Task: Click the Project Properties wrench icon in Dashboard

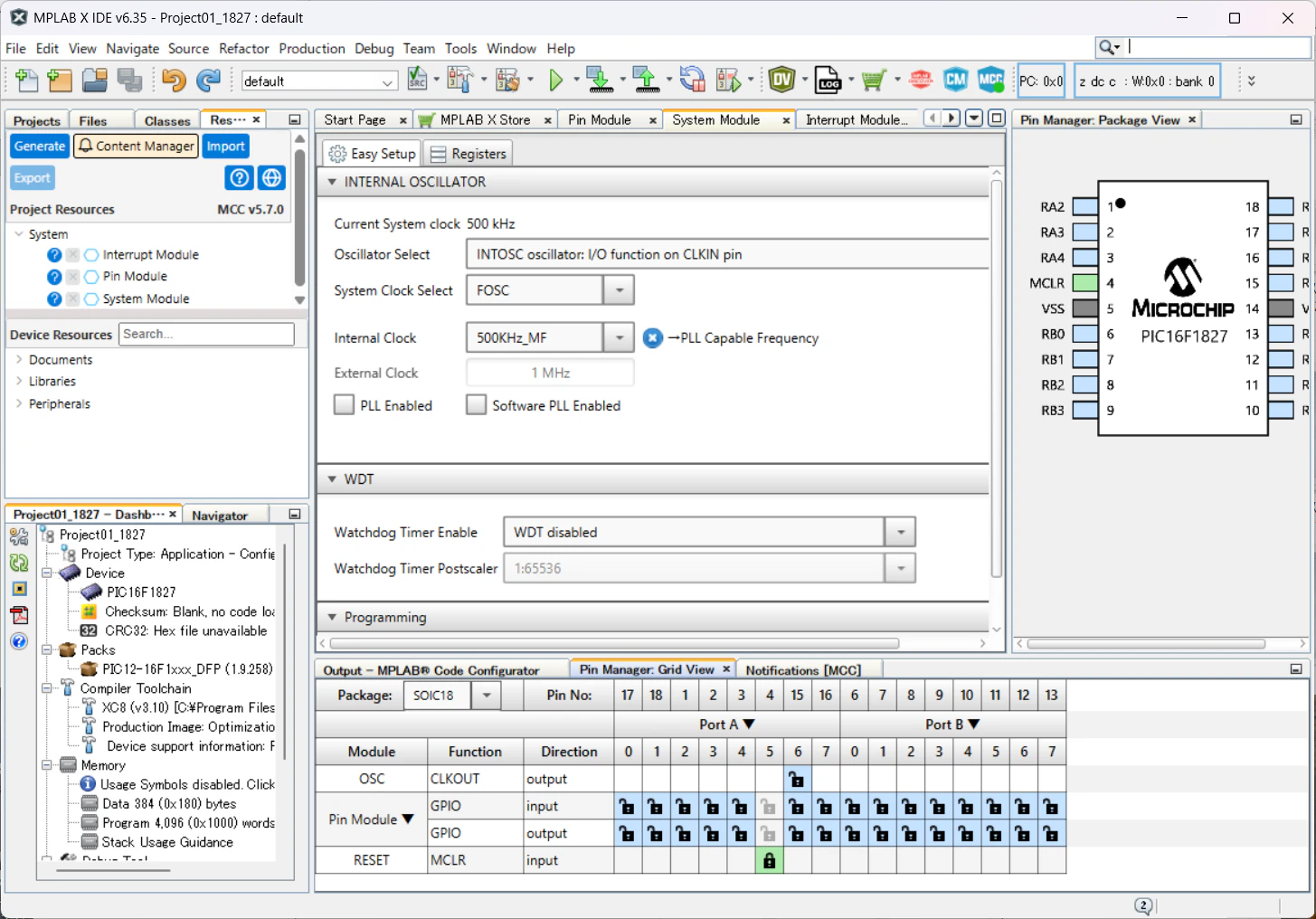Action: click(x=19, y=536)
